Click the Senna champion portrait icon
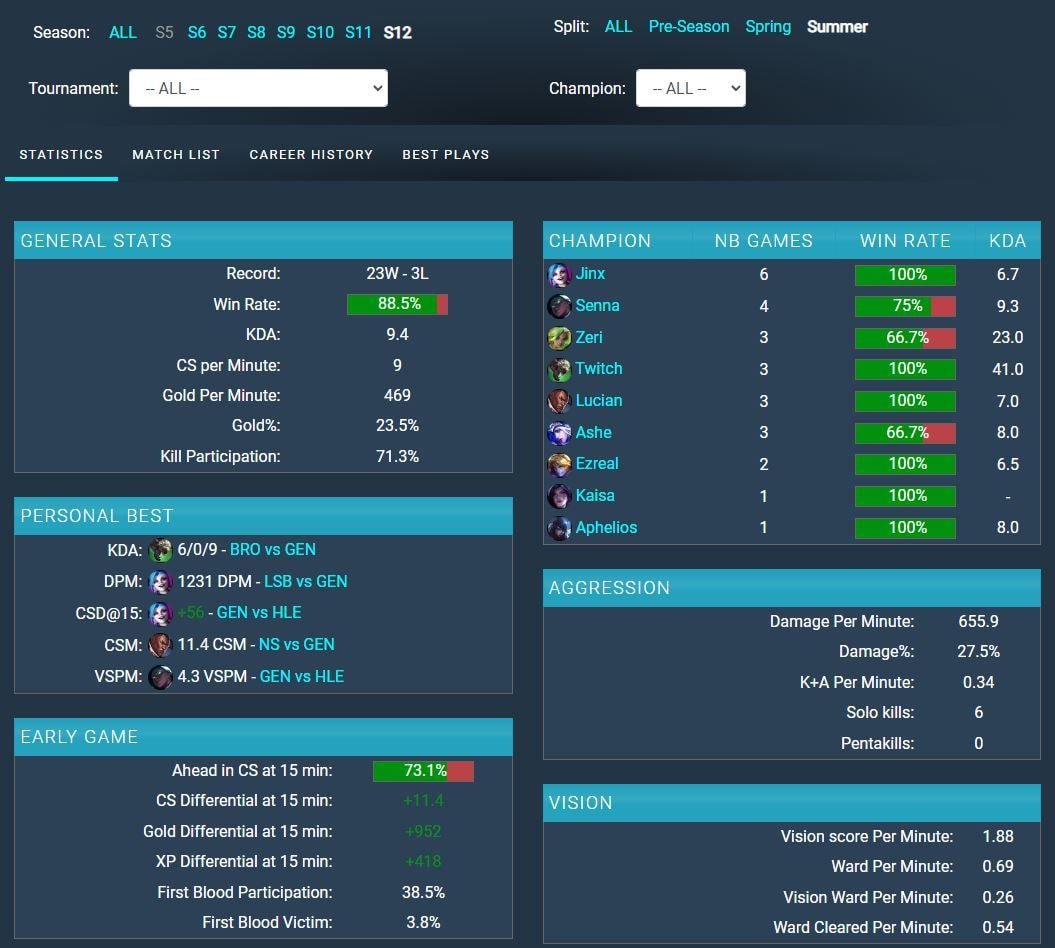The height and width of the screenshot is (948, 1055). click(x=559, y=306)
